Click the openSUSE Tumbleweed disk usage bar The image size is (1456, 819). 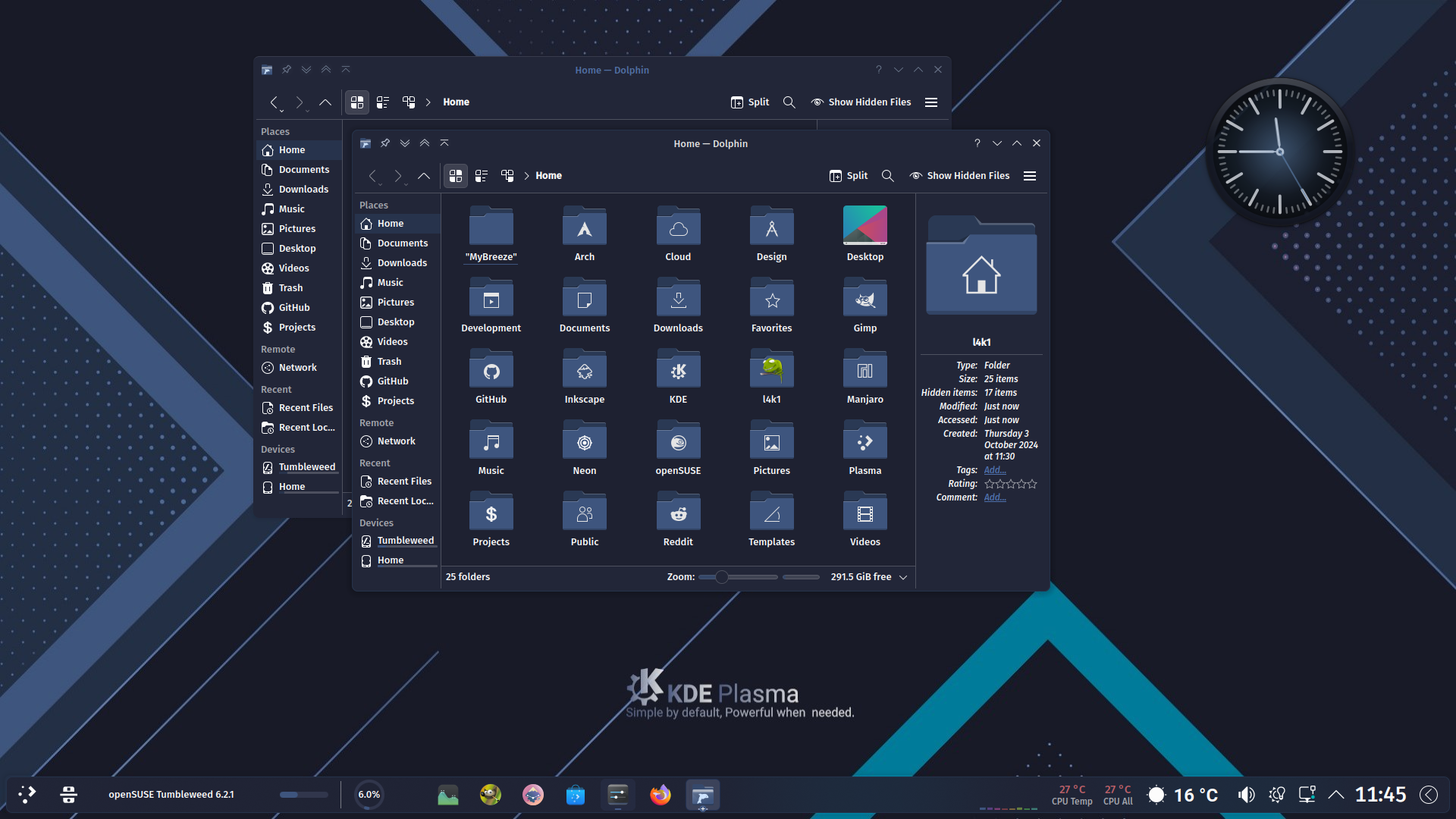pyautogui.click(x=303, y=795)
